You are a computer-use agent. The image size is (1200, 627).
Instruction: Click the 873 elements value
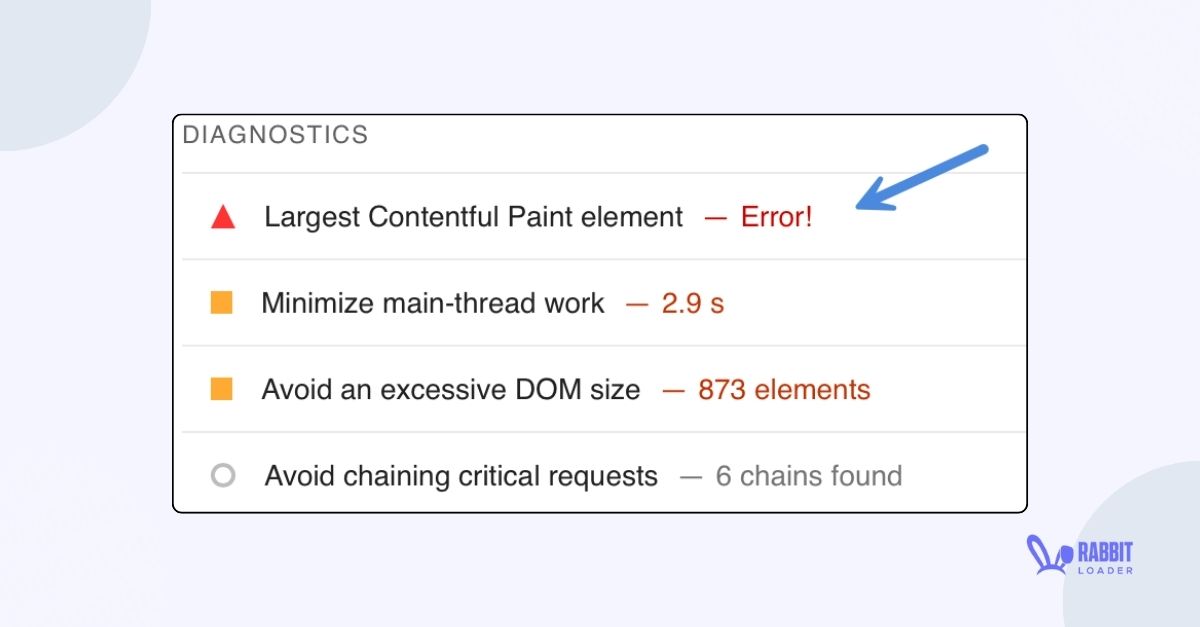tap(784, 389)
